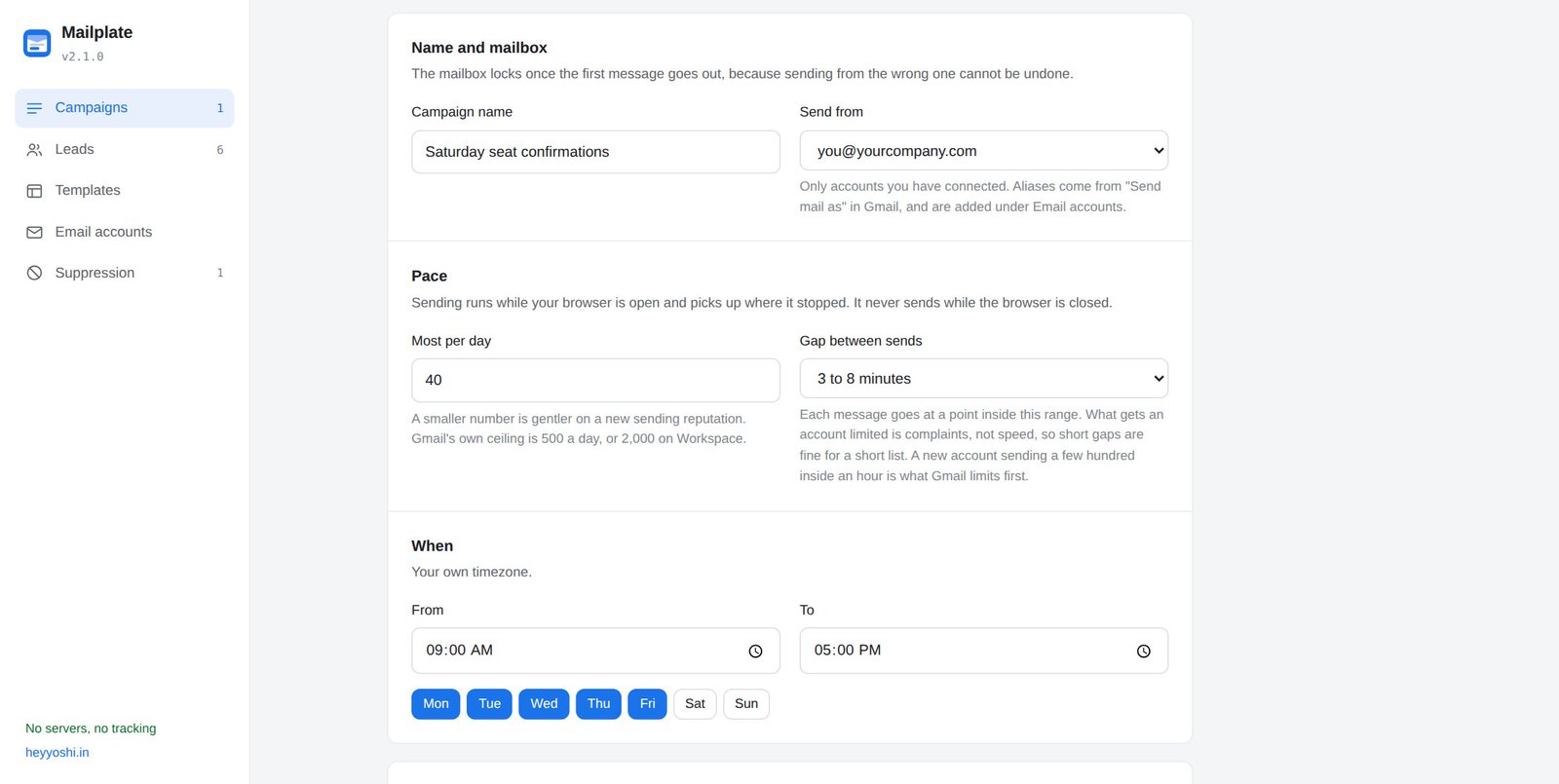This screenshot has width=1559, height=784.
Task: Click the Campaign name input field
Action: pos(595,152)
